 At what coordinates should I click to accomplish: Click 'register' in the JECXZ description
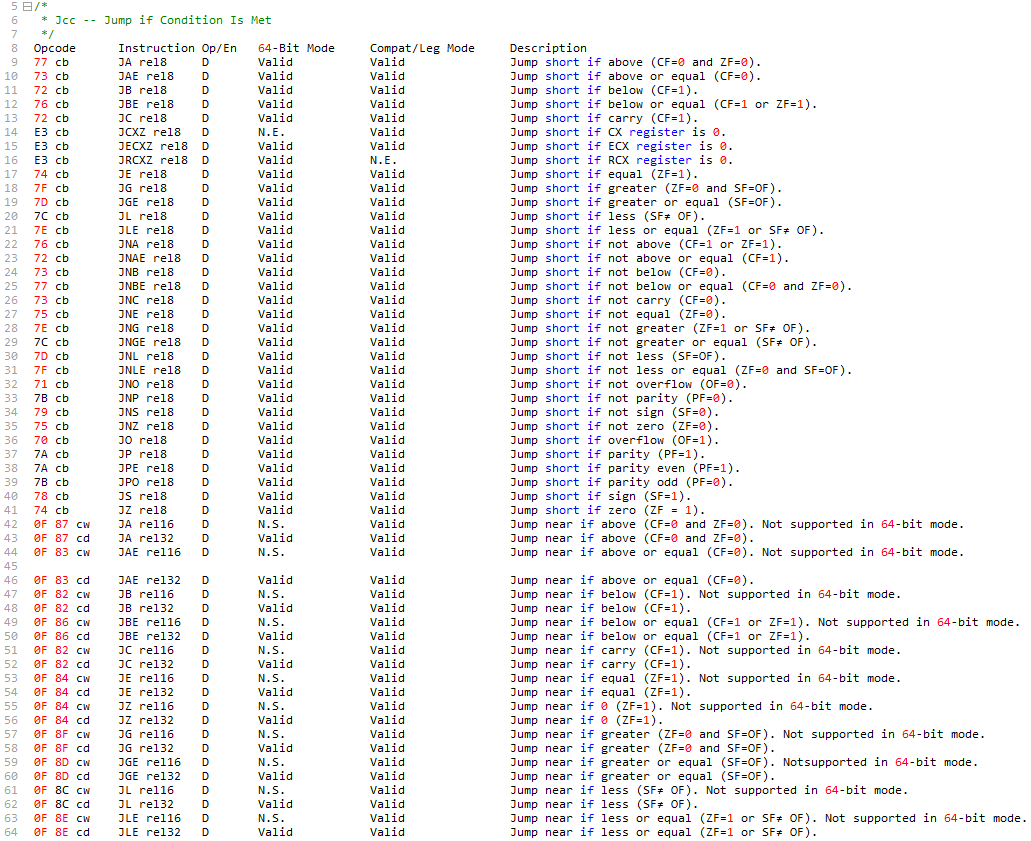(x=663, y=146)
